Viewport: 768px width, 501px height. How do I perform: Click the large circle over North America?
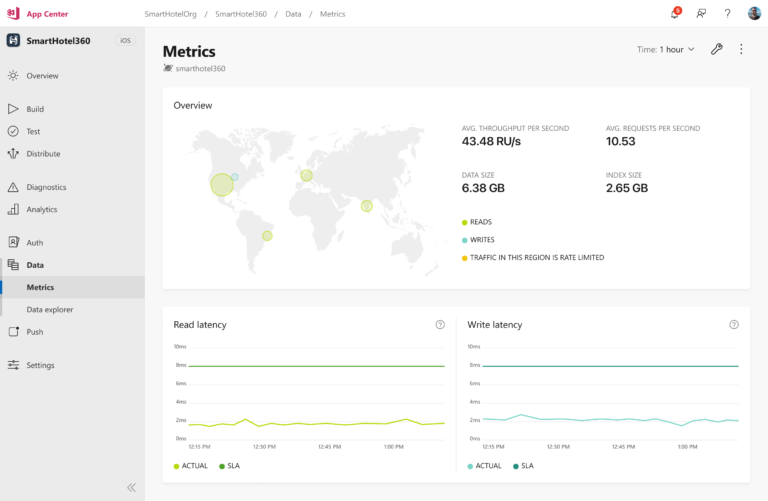pyautogui.click(x=221, y=184)
